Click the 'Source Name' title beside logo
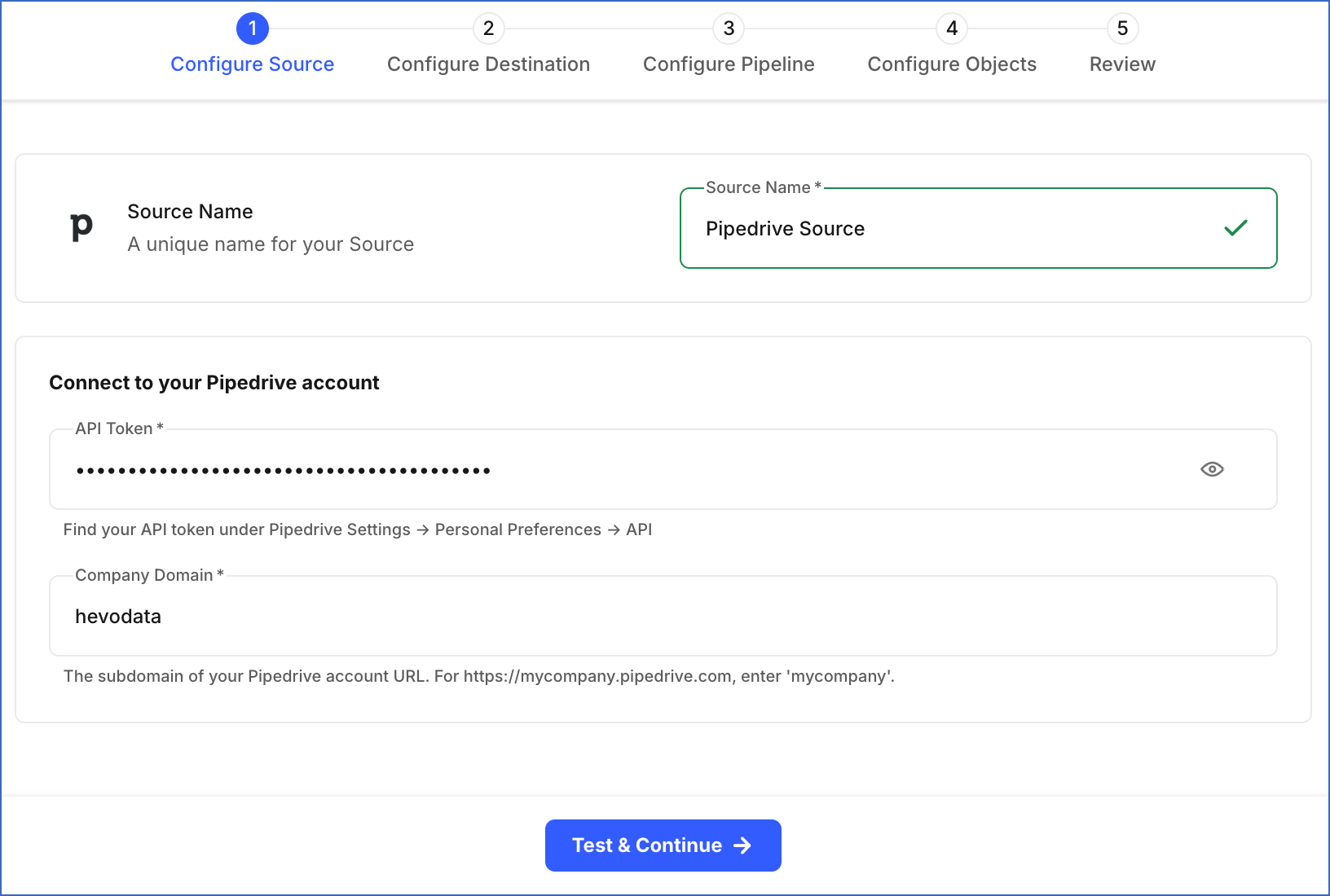This screenshot has width=1330, height=896. tap(190, 212)
